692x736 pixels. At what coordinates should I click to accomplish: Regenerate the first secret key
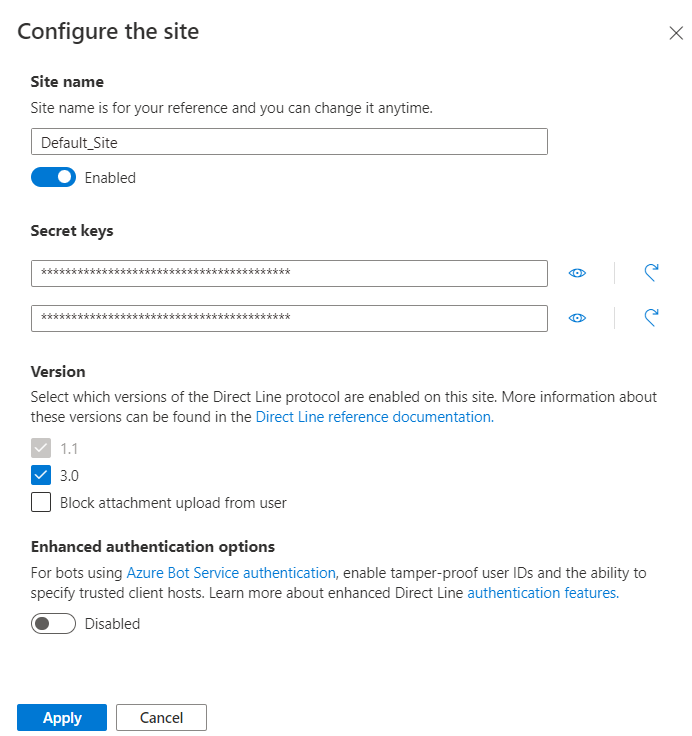(x=651, y=273)
